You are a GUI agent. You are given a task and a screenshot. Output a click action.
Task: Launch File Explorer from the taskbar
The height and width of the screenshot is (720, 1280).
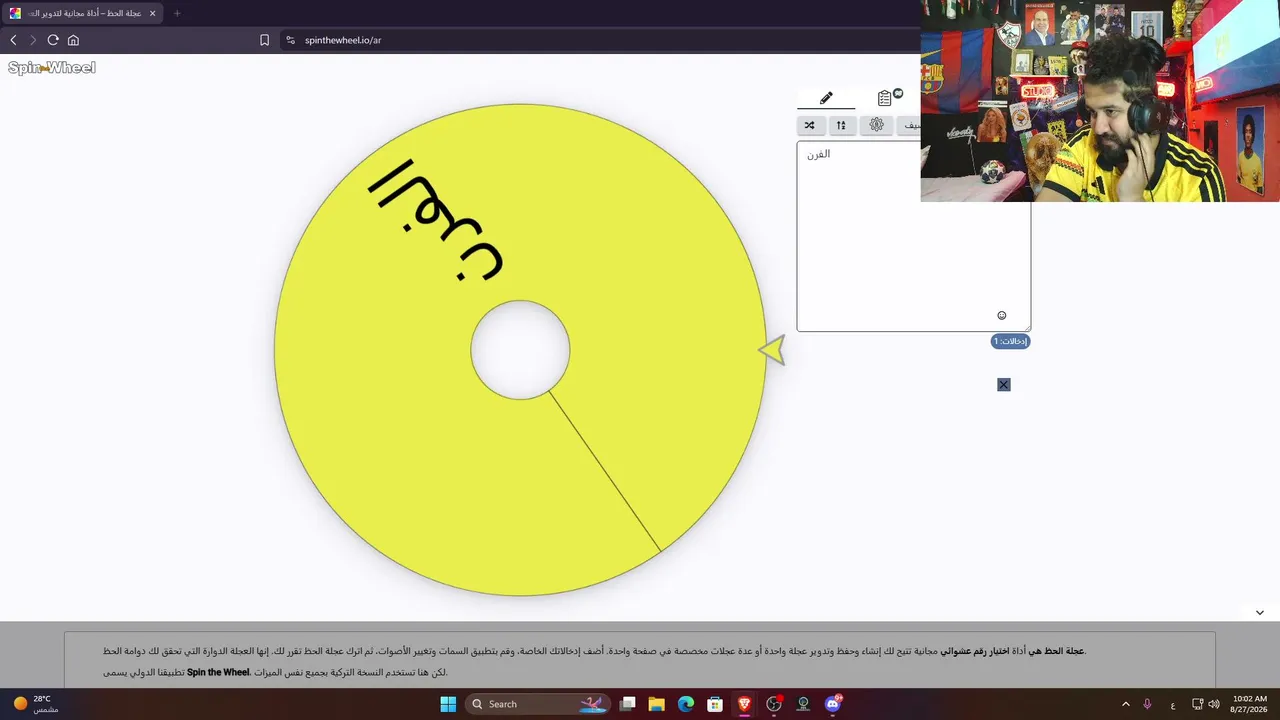point(657,704)
